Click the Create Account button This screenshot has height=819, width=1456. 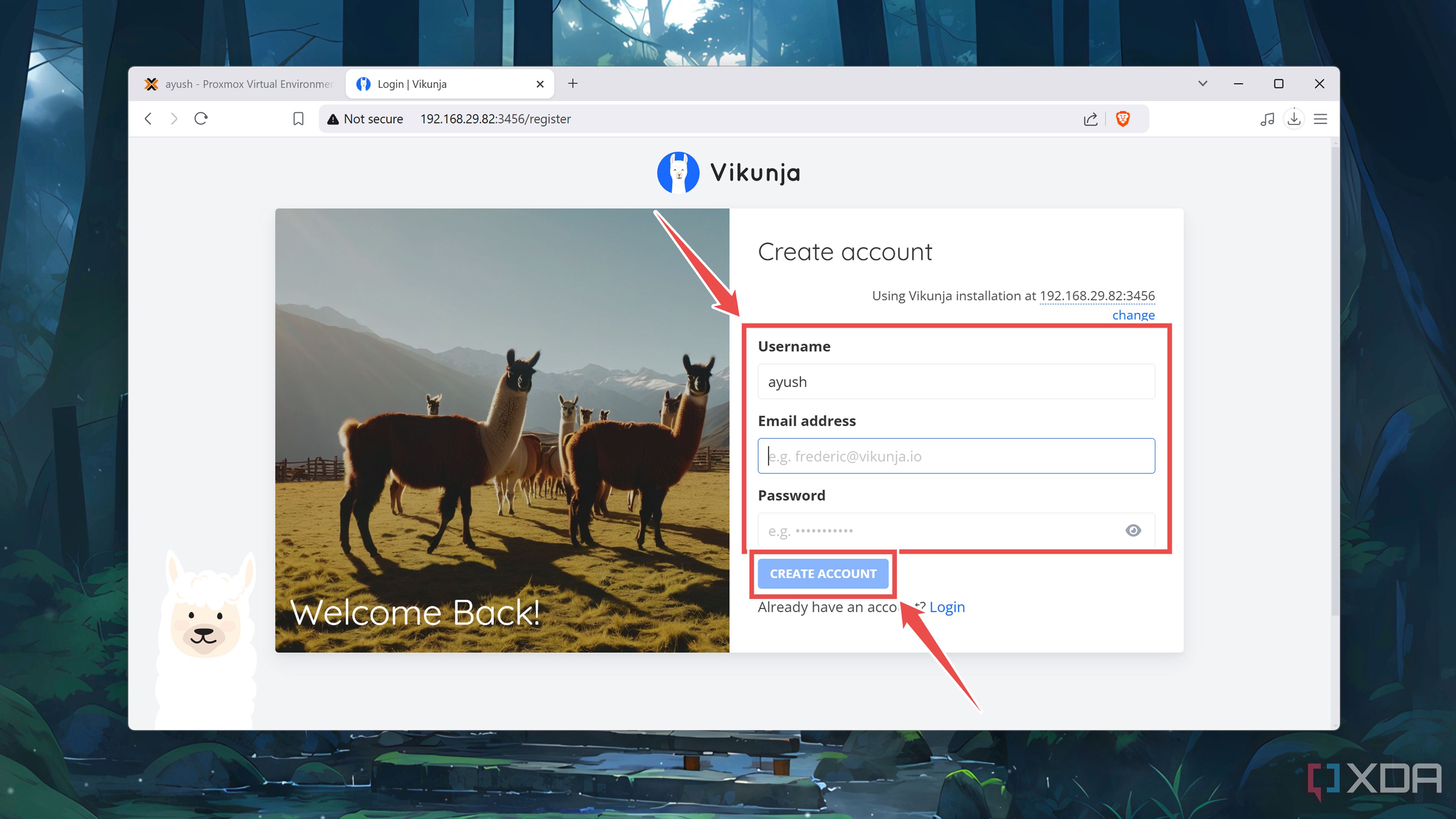823,573
